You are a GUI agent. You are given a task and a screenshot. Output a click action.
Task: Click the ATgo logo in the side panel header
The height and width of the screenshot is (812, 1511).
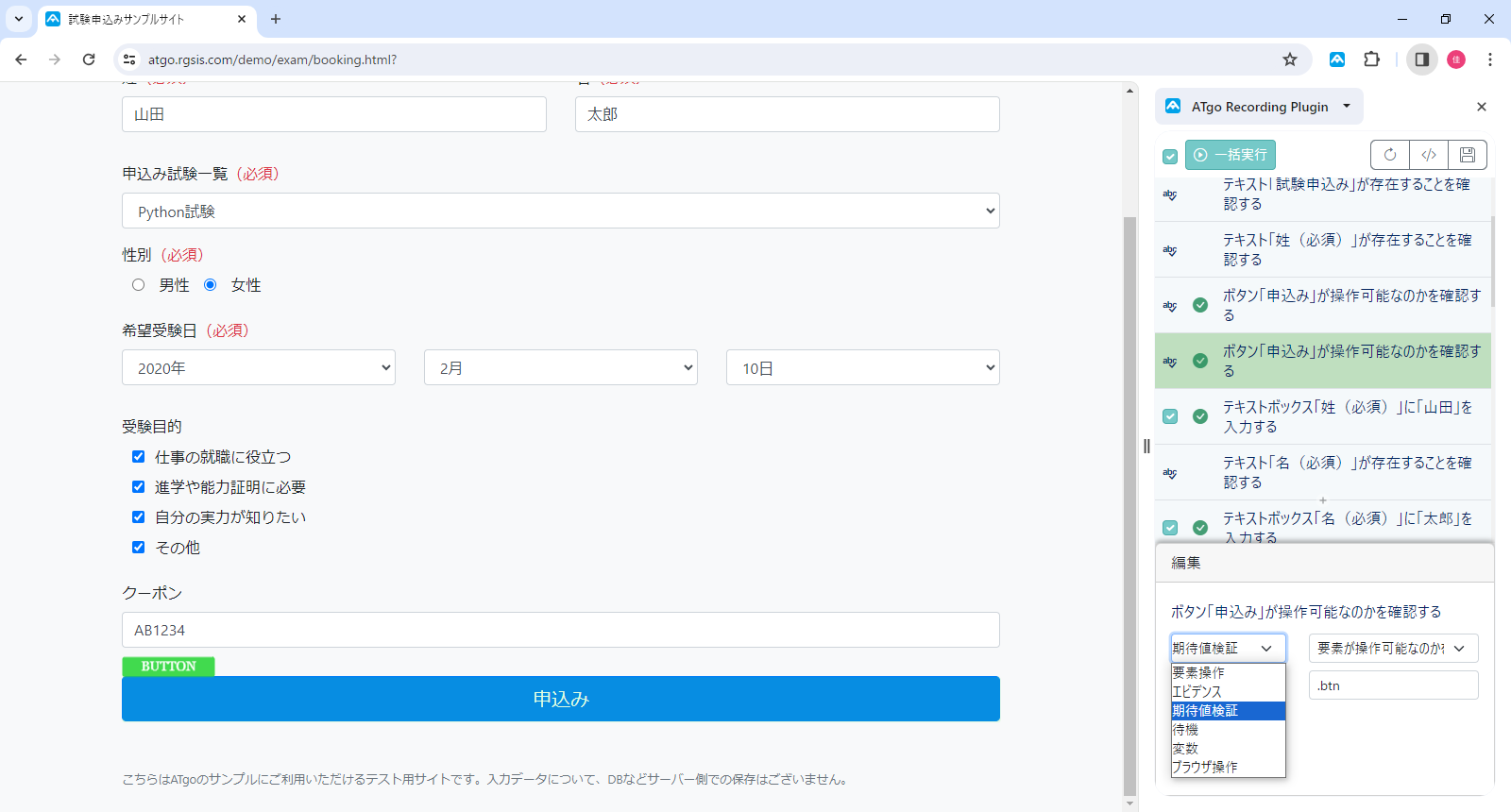(x=1173, y=107)
